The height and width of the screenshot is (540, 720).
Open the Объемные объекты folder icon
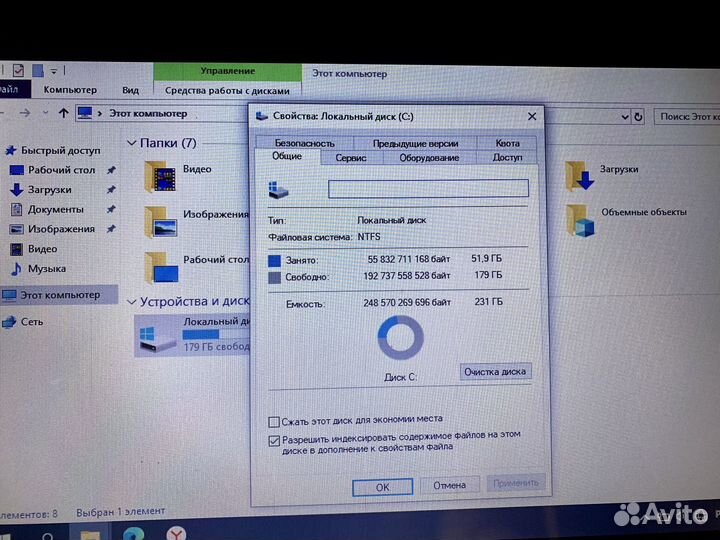[x=580, y=221]
